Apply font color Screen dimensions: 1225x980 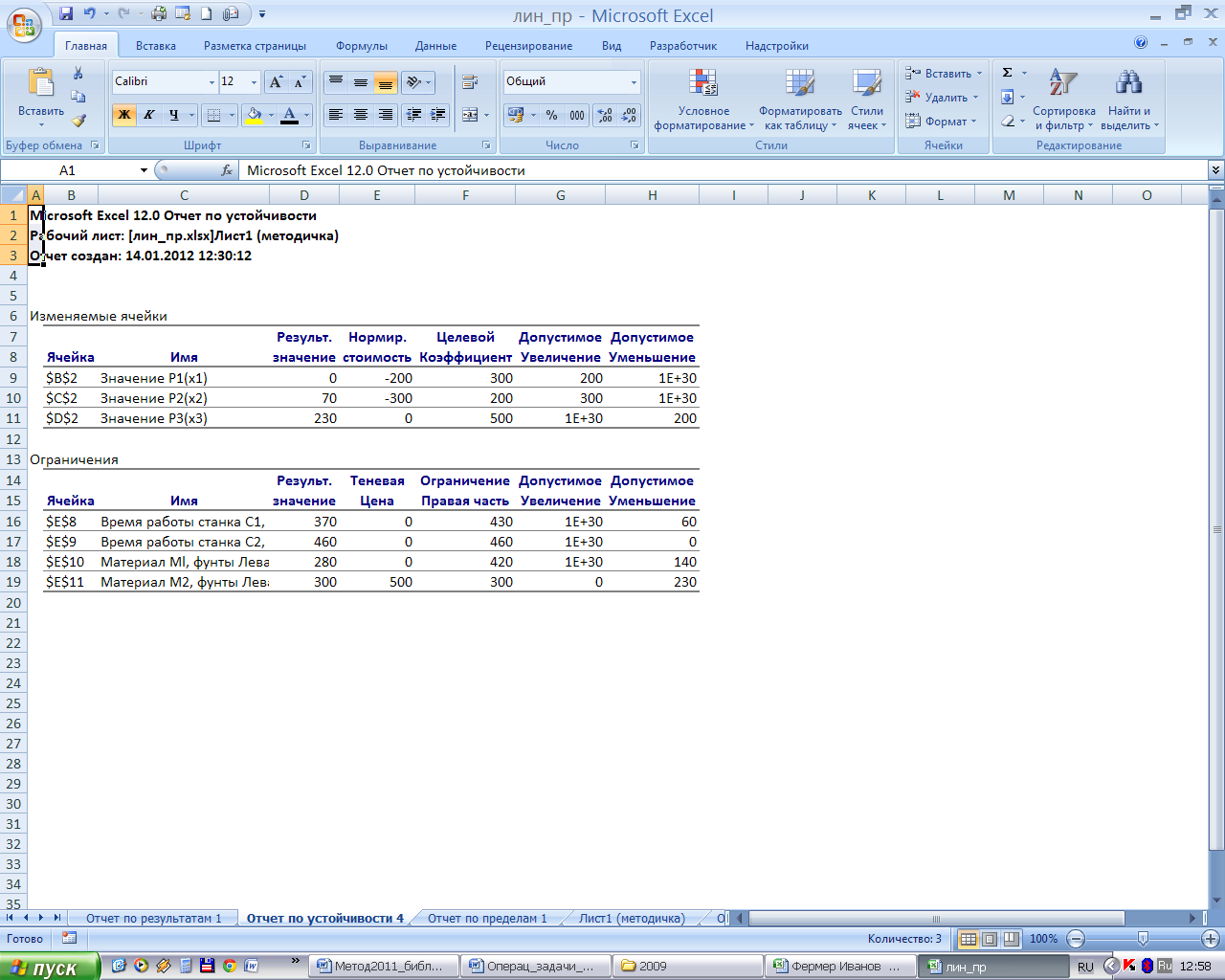tap(290, 115)
